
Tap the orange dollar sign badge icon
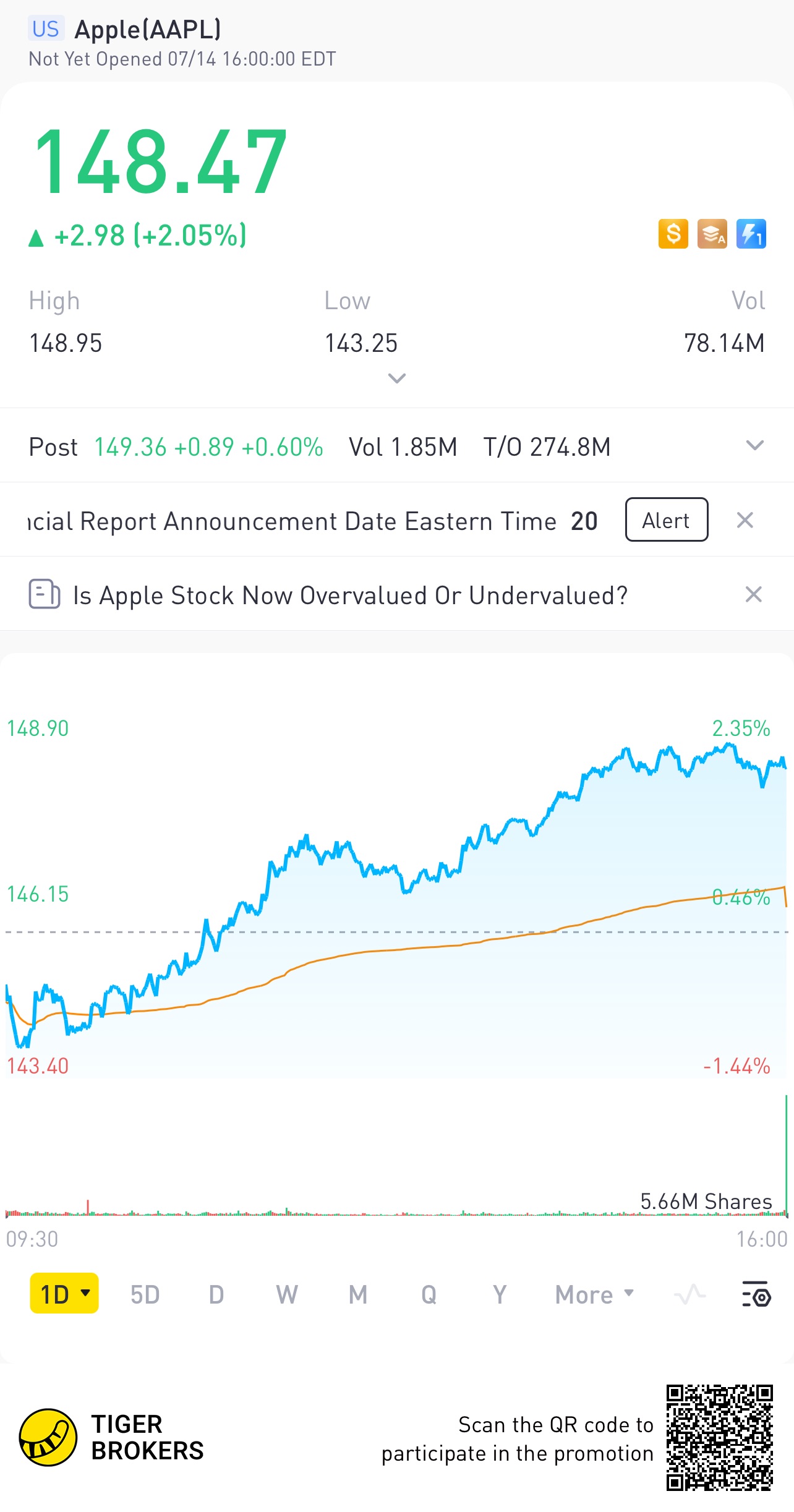click(x=673, y=234)
